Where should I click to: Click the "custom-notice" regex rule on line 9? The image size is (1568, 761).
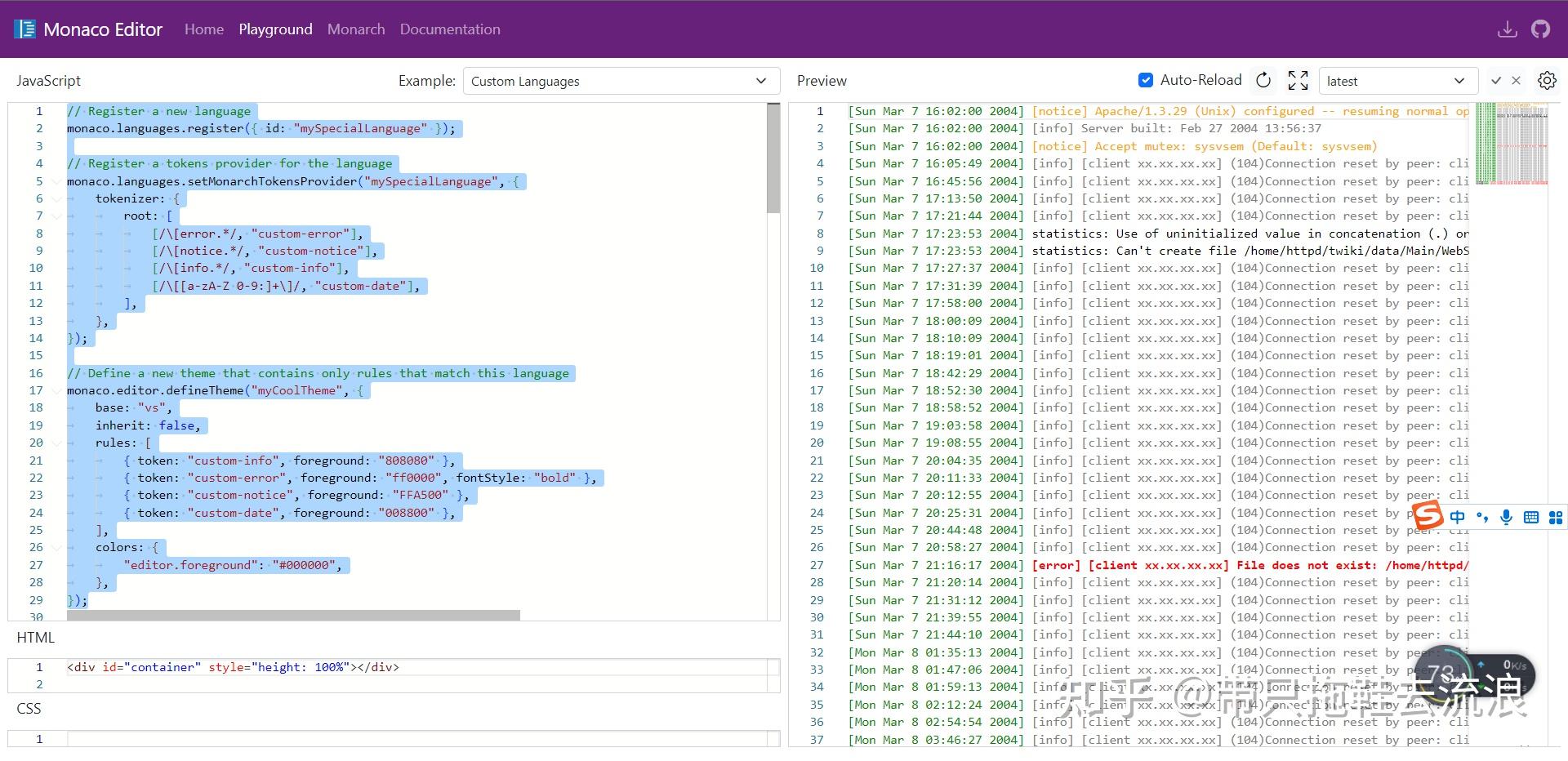pyautogui.click(x=265, y=251)
